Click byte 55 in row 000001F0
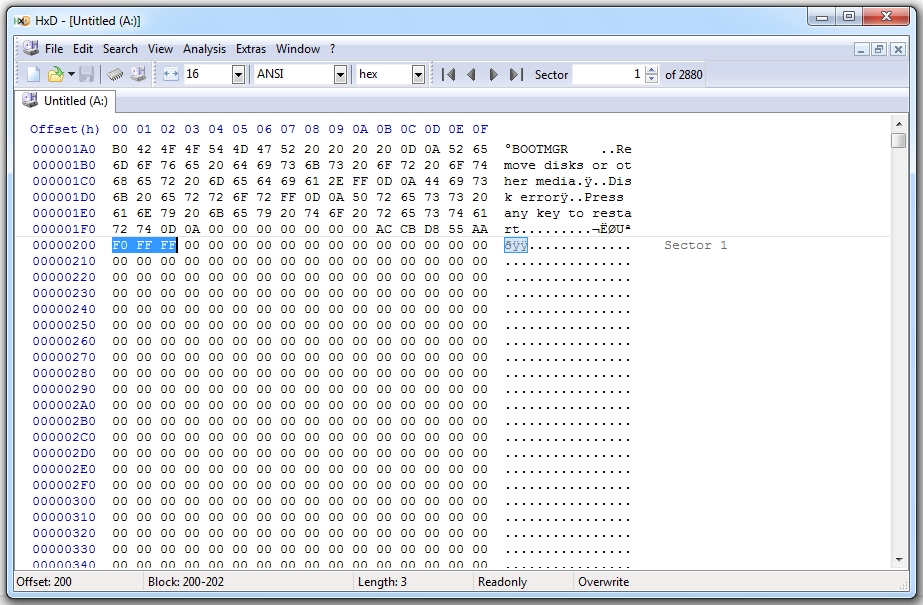This screenshot has height=605, width=923. [x=456, y=229]
